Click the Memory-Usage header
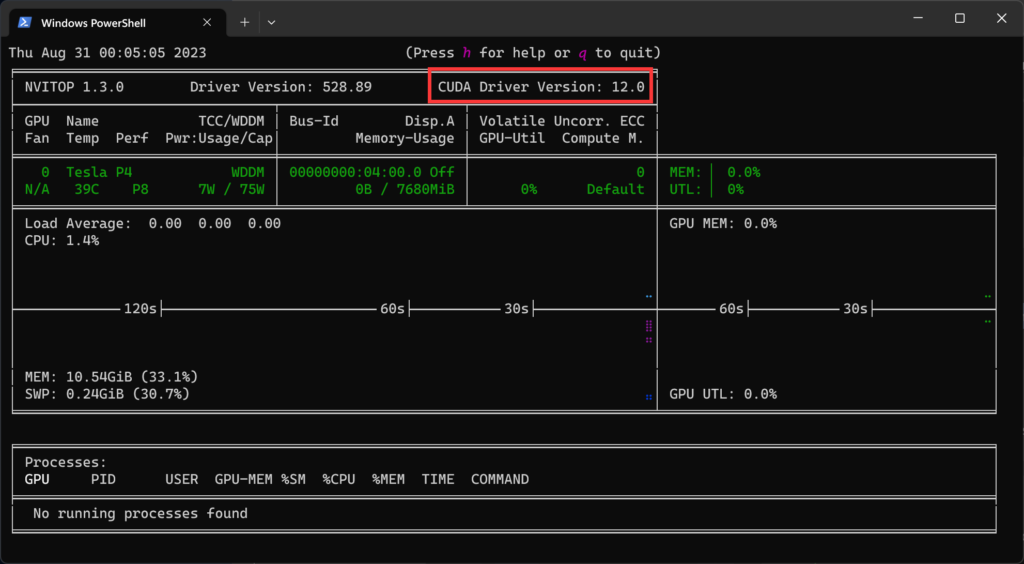Viewport: 1024px width, 564px height. click(x=405, y=138)
